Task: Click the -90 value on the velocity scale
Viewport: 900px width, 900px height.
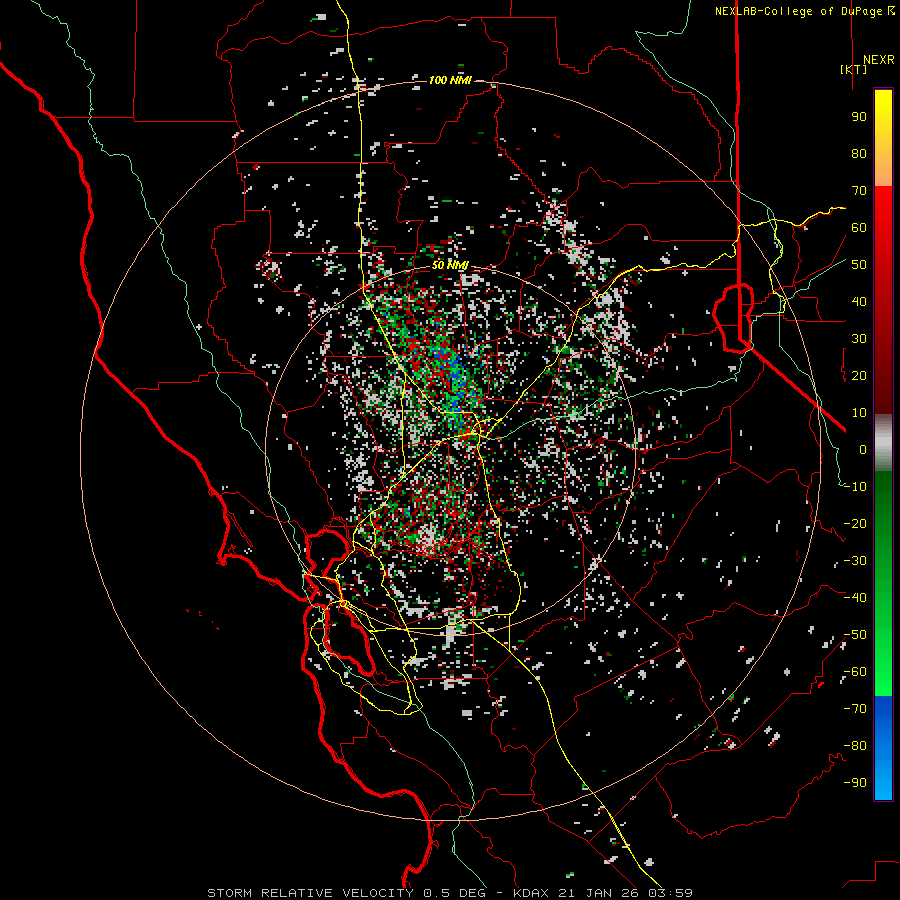Action: (x=855, y=783)
